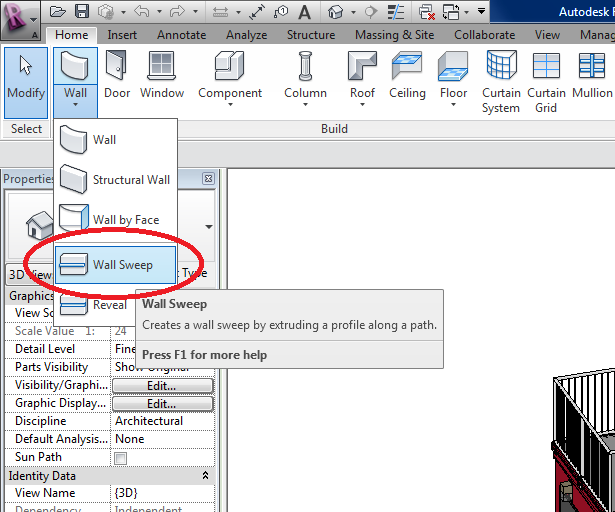The height and width of the screenshot is (512, 615).
Task: Switch to the Insert ribbon tab
Action: 122,35
